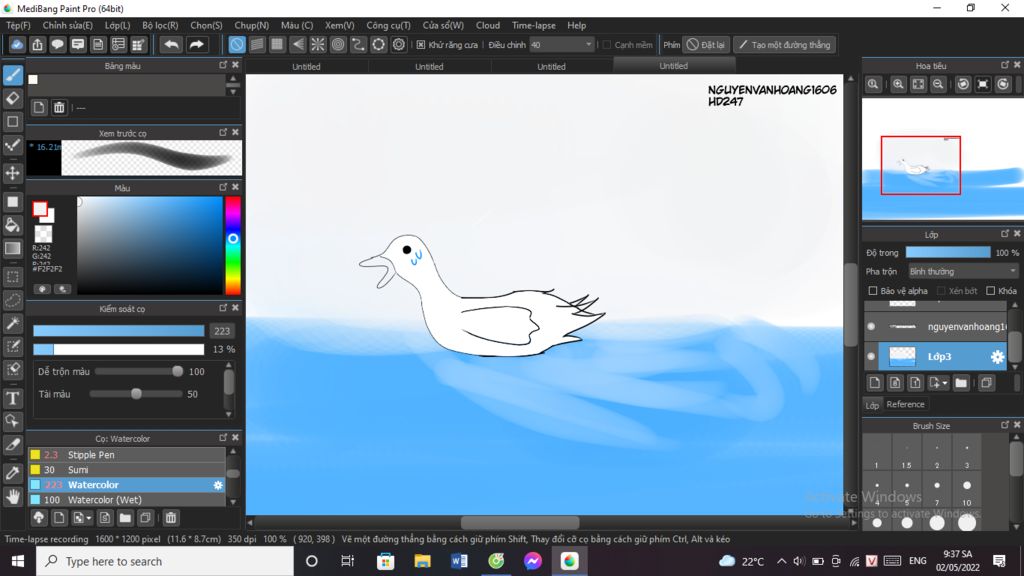Select the concentric circle snap icon
The width and height of the screenshot is (1024, 576).
coord(338,44)
